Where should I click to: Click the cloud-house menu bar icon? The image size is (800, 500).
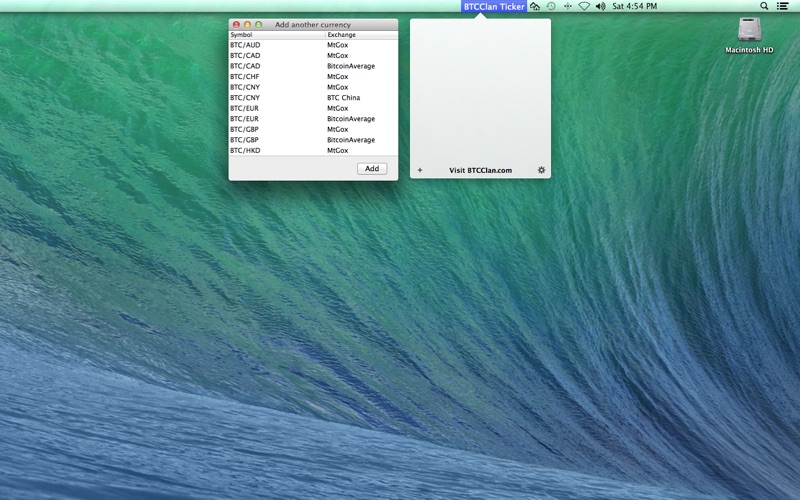[x=535, y=6]
